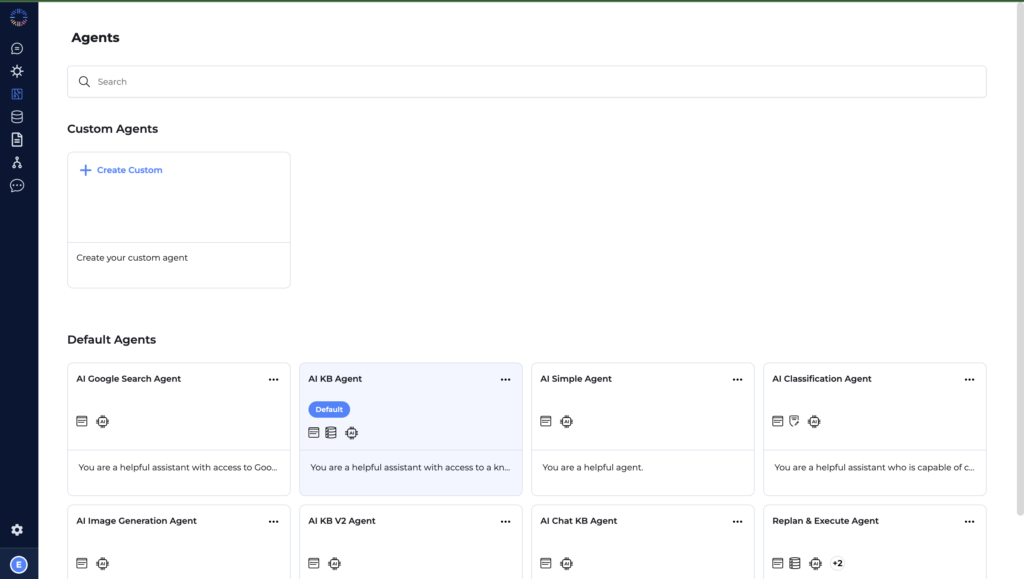The height and width of the screenshot is (579, 1024).
Task: Expand the Replan & Execute Agent menu
Action: coord(969,521)
